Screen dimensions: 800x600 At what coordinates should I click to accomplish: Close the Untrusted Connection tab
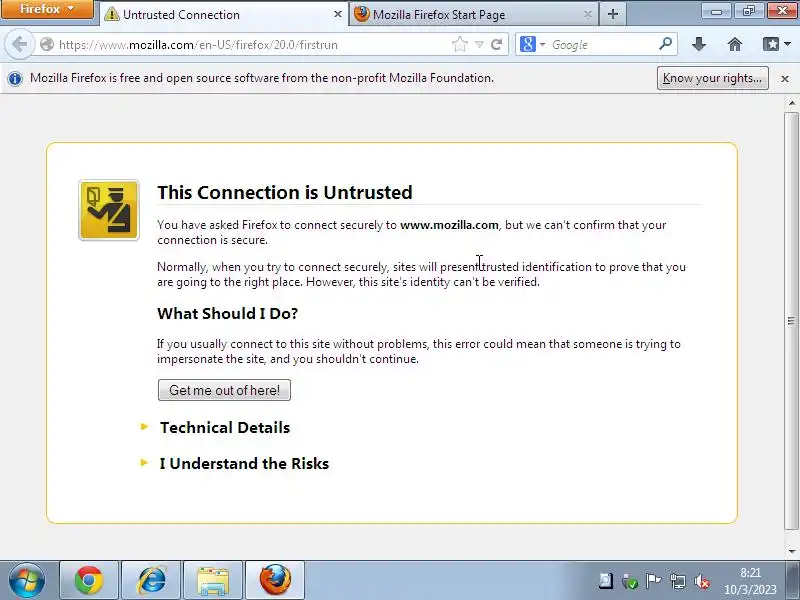[x=337, y=14]
